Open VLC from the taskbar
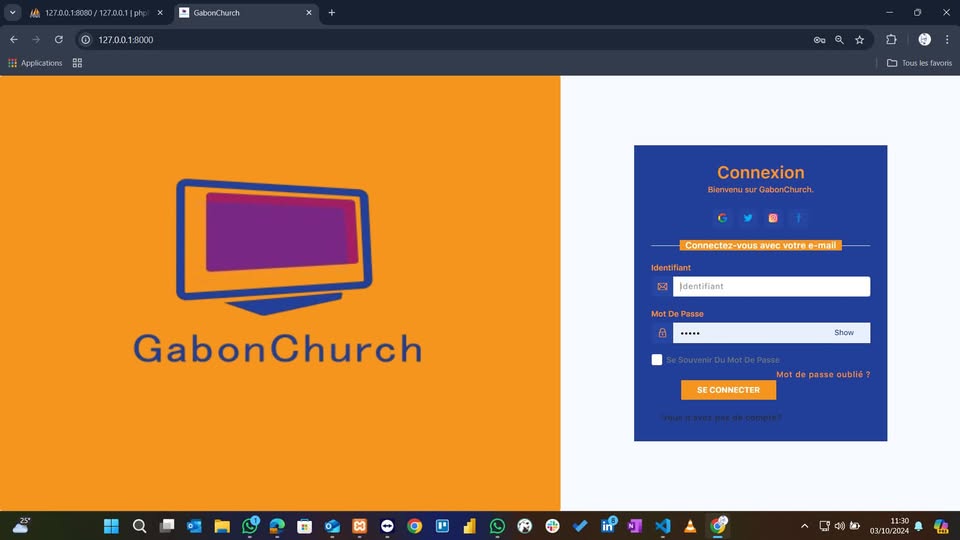The image size is (960, 540). click(x=689, y=526)
